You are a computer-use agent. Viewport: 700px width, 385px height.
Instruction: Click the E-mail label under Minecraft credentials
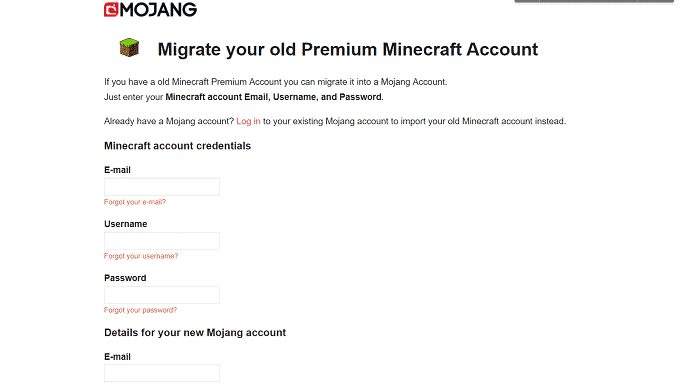pyautogui.click(x=117, y=170)
